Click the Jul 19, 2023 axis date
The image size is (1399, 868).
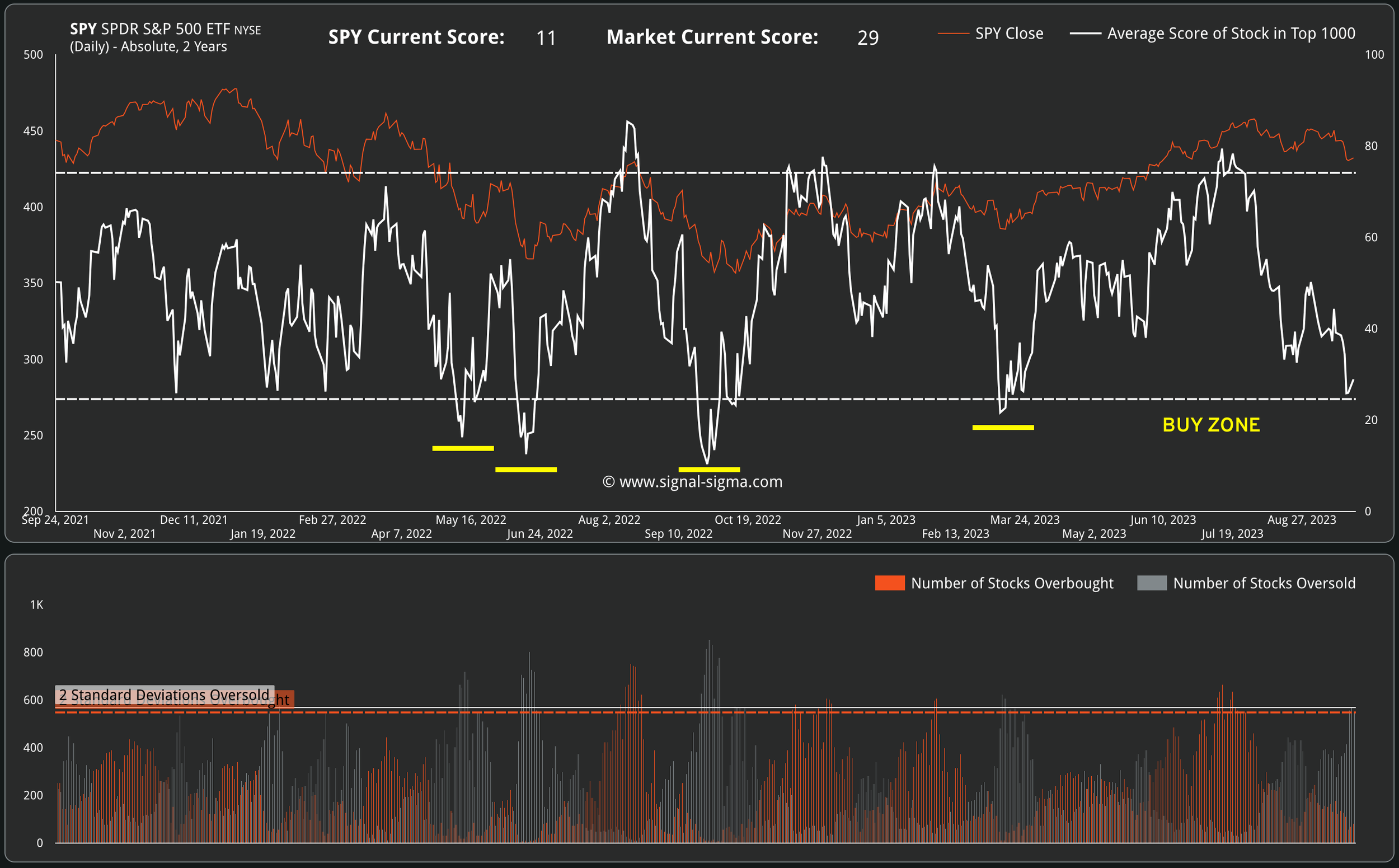pyautogui.click(x=1232, y=534)
